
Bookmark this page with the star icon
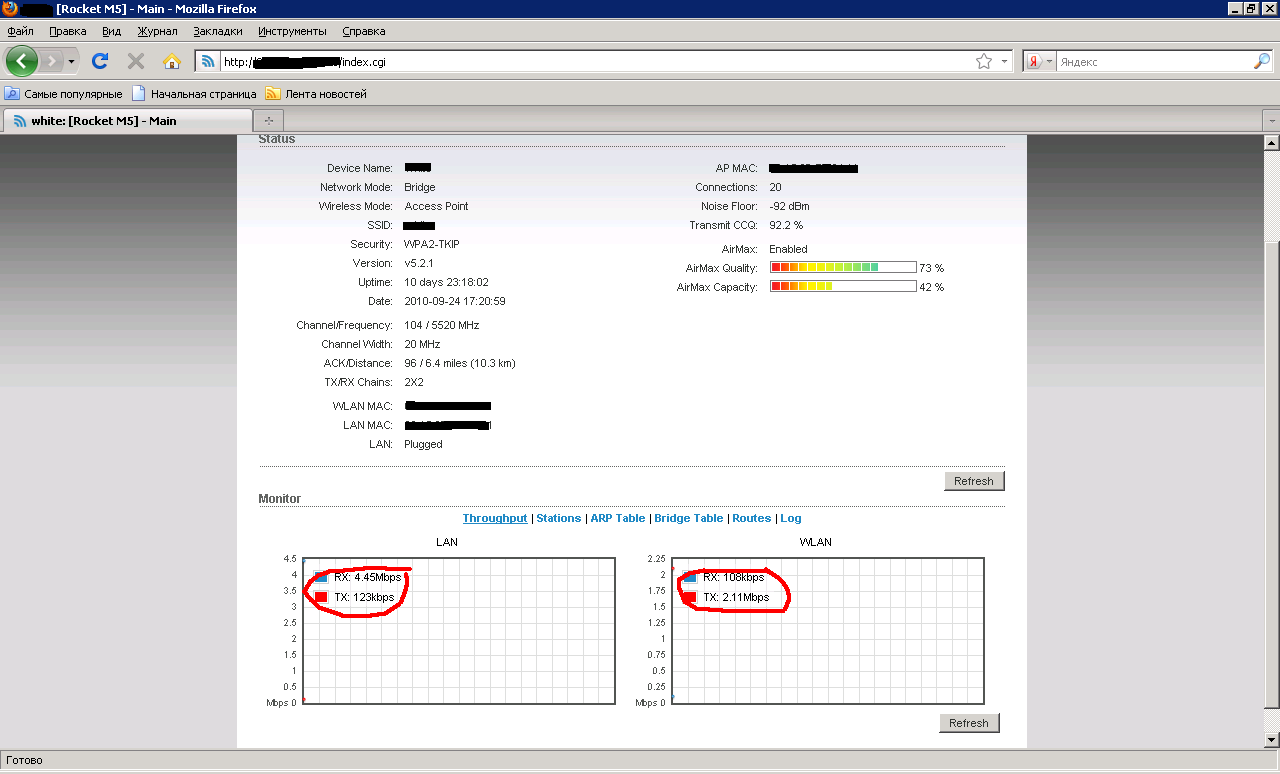984,62
